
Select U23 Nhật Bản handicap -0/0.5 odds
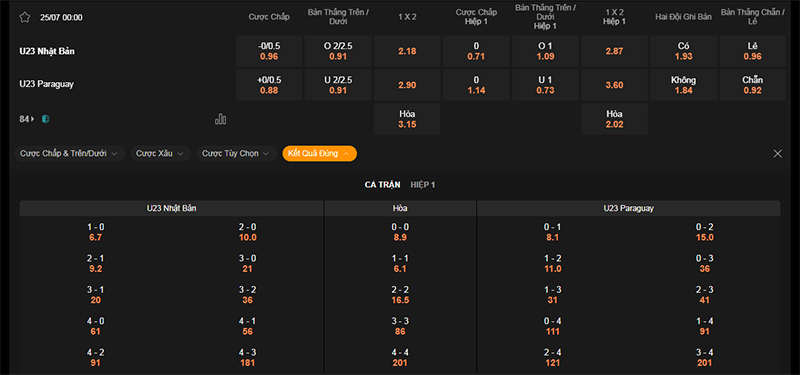[x=269, y=51]
